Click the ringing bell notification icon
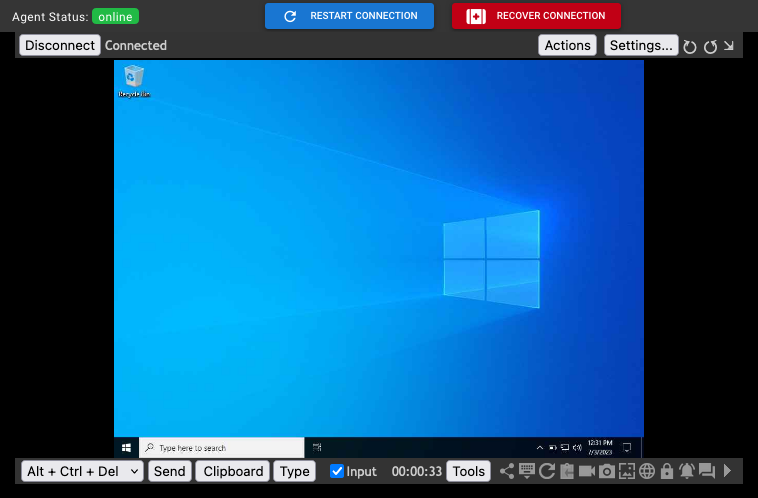The image size is (758, 498). tap(686, 471)
